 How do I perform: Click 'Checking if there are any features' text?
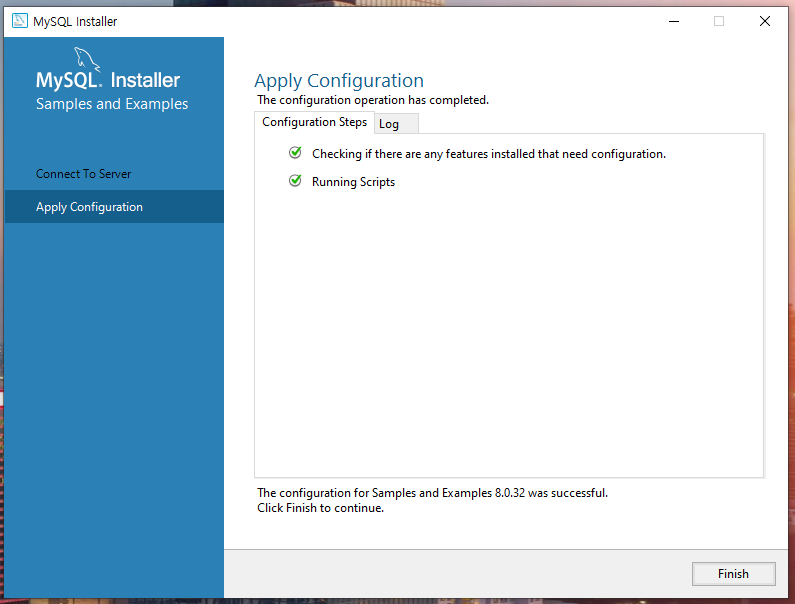coord(489,154)
